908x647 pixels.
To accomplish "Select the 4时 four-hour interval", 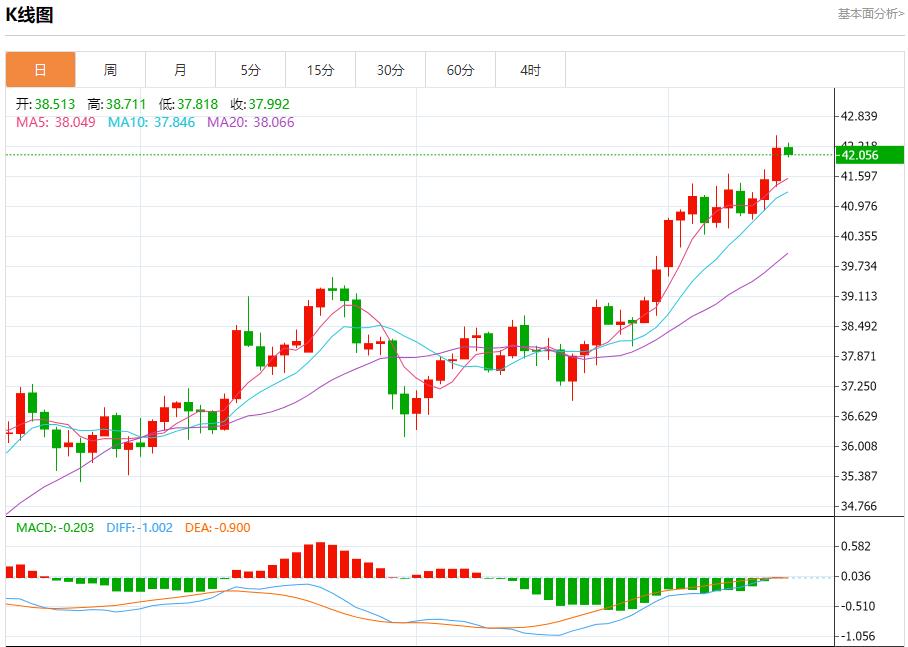I will click(530, 69).
